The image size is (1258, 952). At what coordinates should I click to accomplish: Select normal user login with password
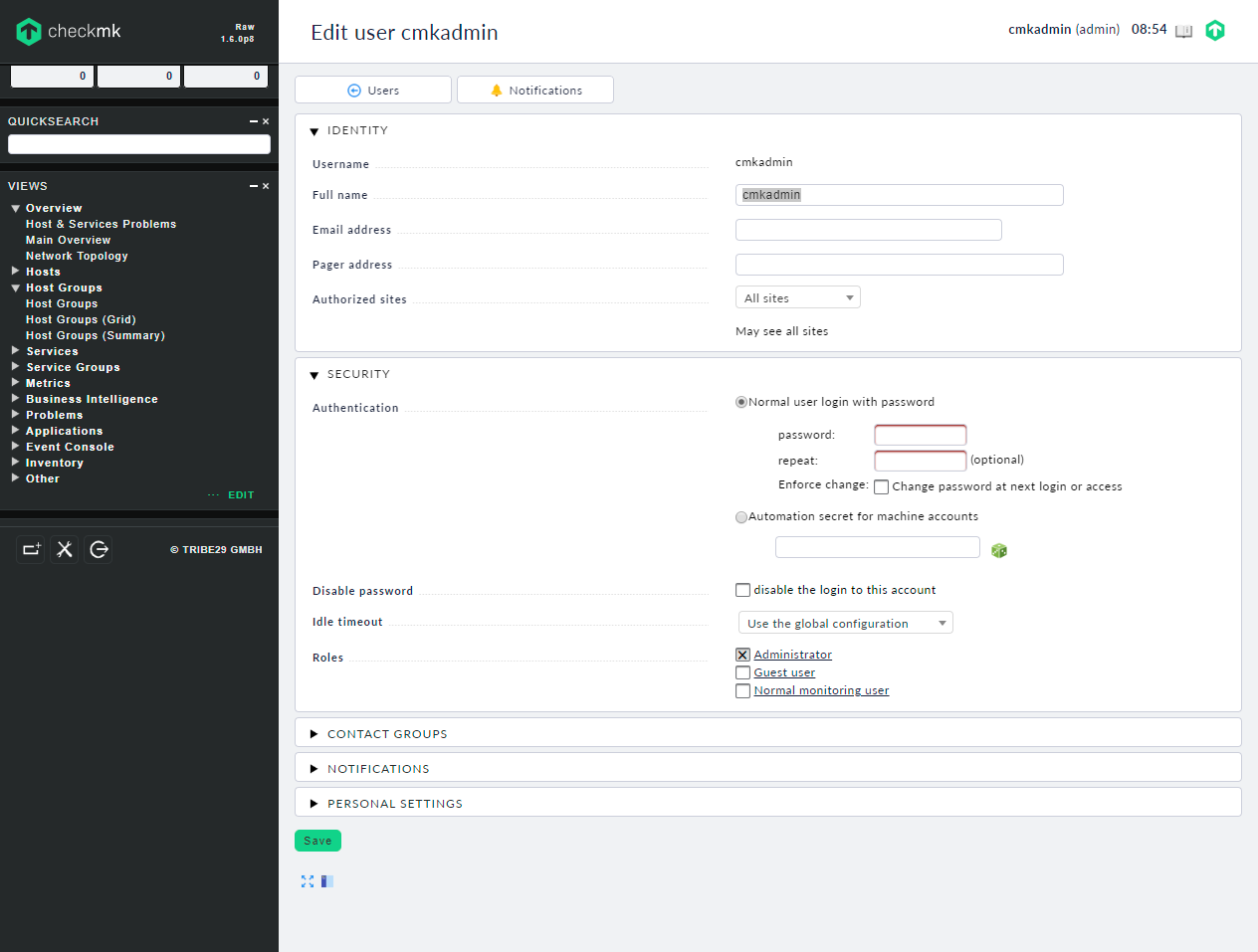pos(741,402)
